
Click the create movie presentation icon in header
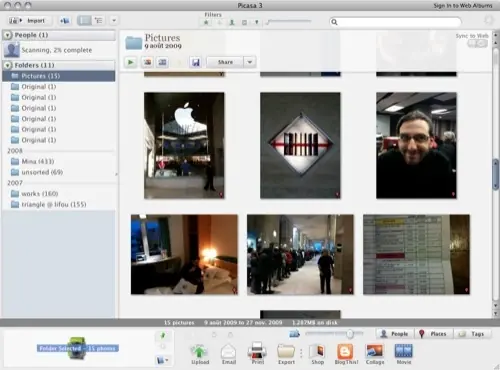point(163,62)
